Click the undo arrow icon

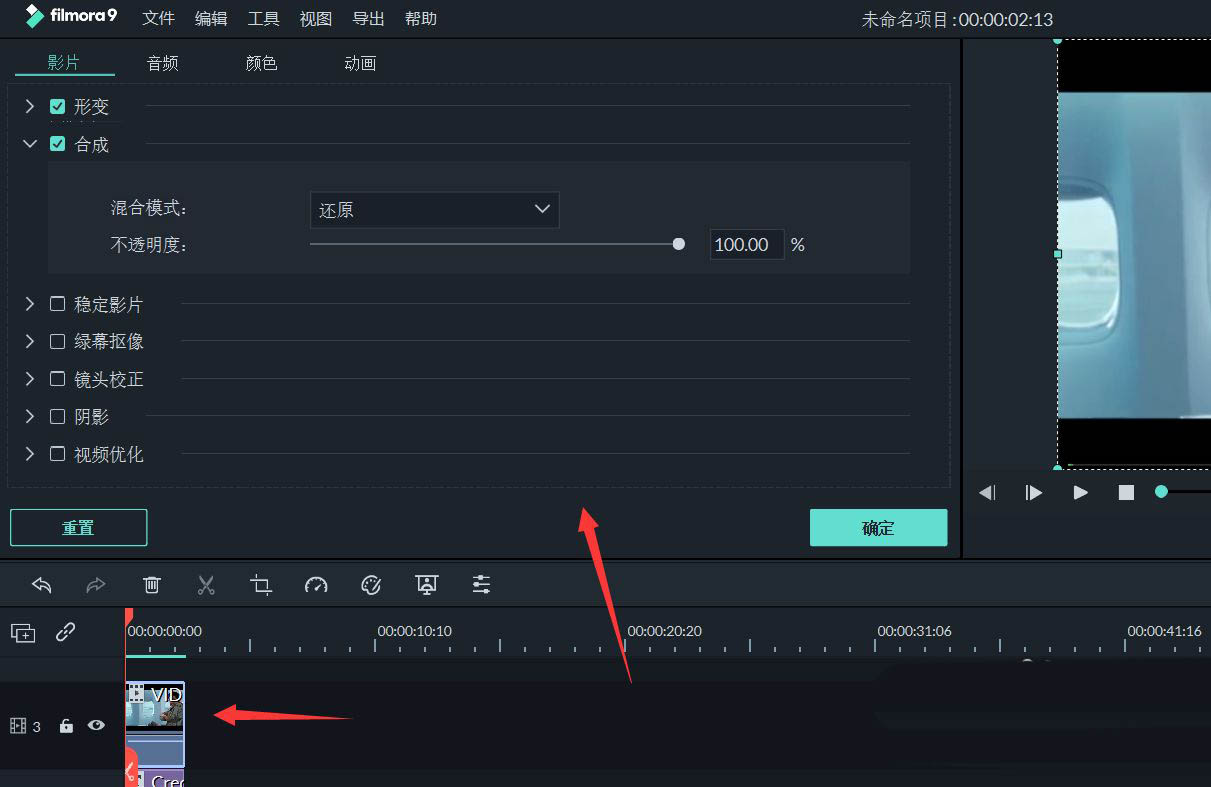(x=41, y=585)
